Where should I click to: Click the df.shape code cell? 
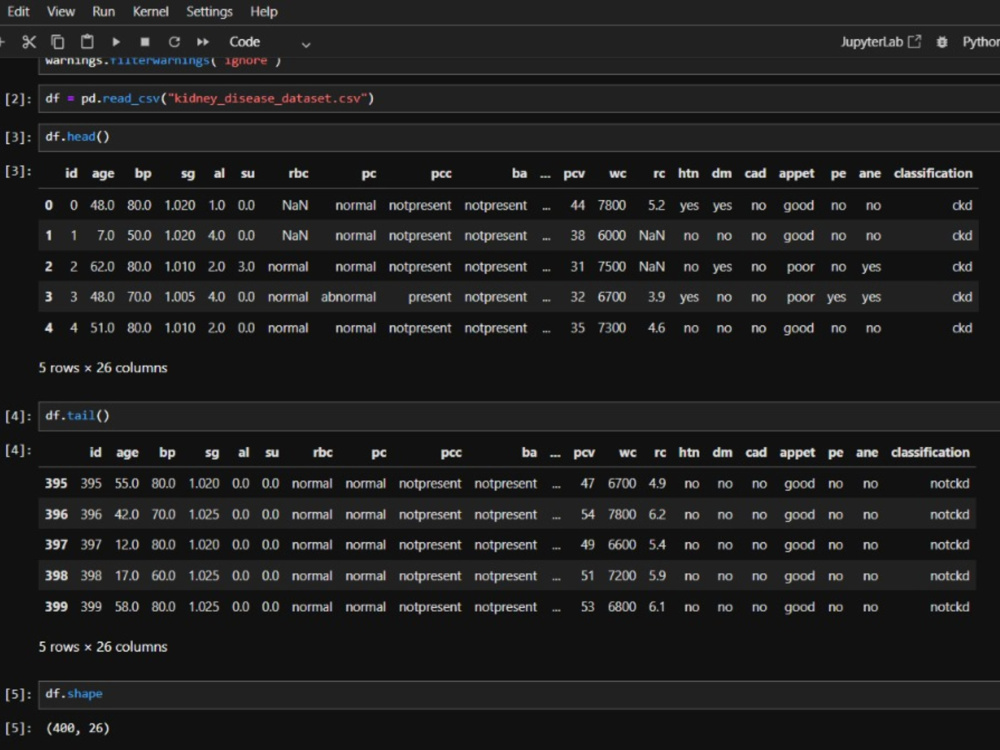(x=519, y=694)
